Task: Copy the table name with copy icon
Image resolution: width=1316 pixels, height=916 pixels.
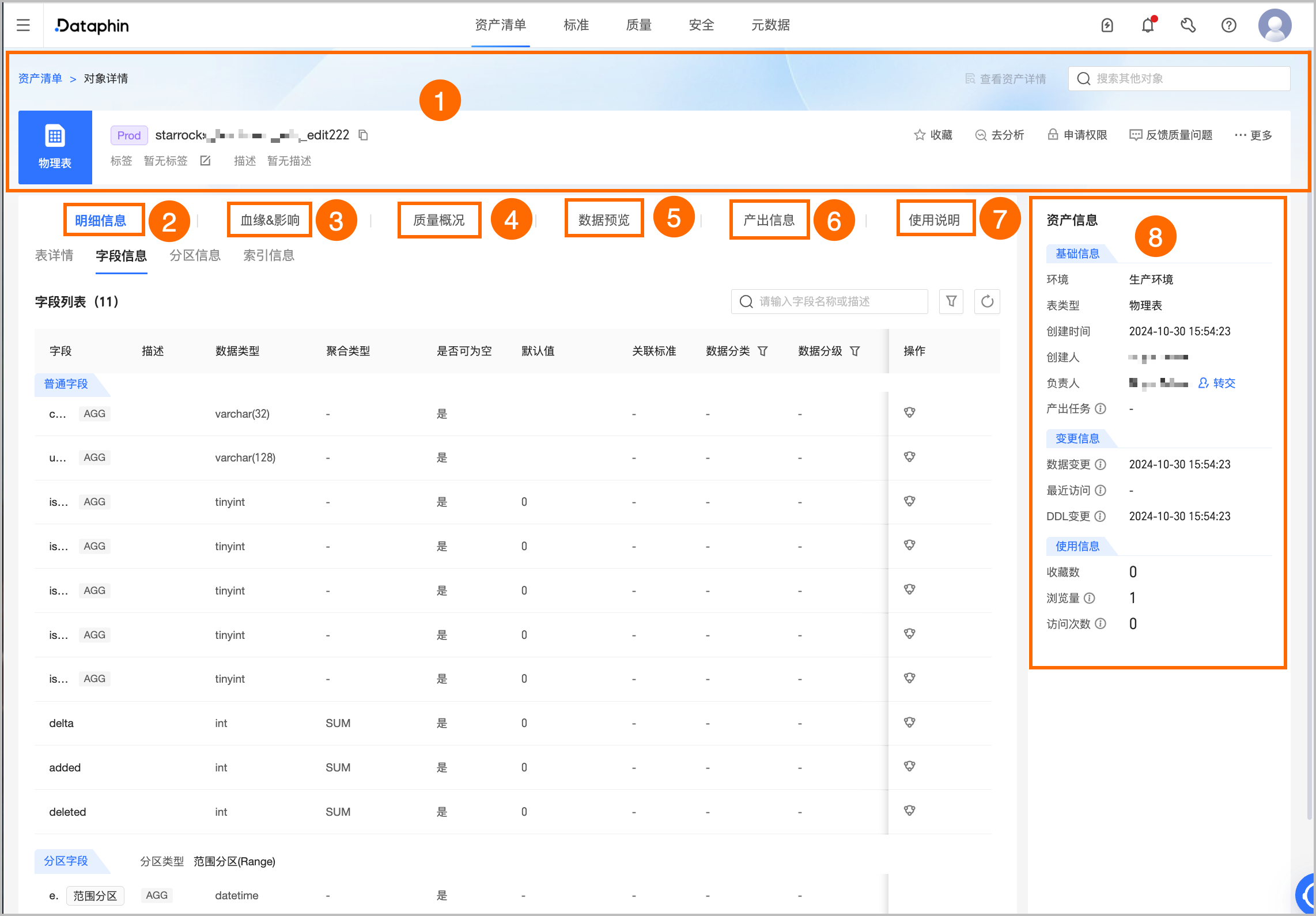Action: pyautogui.click(x=363, y=135)
